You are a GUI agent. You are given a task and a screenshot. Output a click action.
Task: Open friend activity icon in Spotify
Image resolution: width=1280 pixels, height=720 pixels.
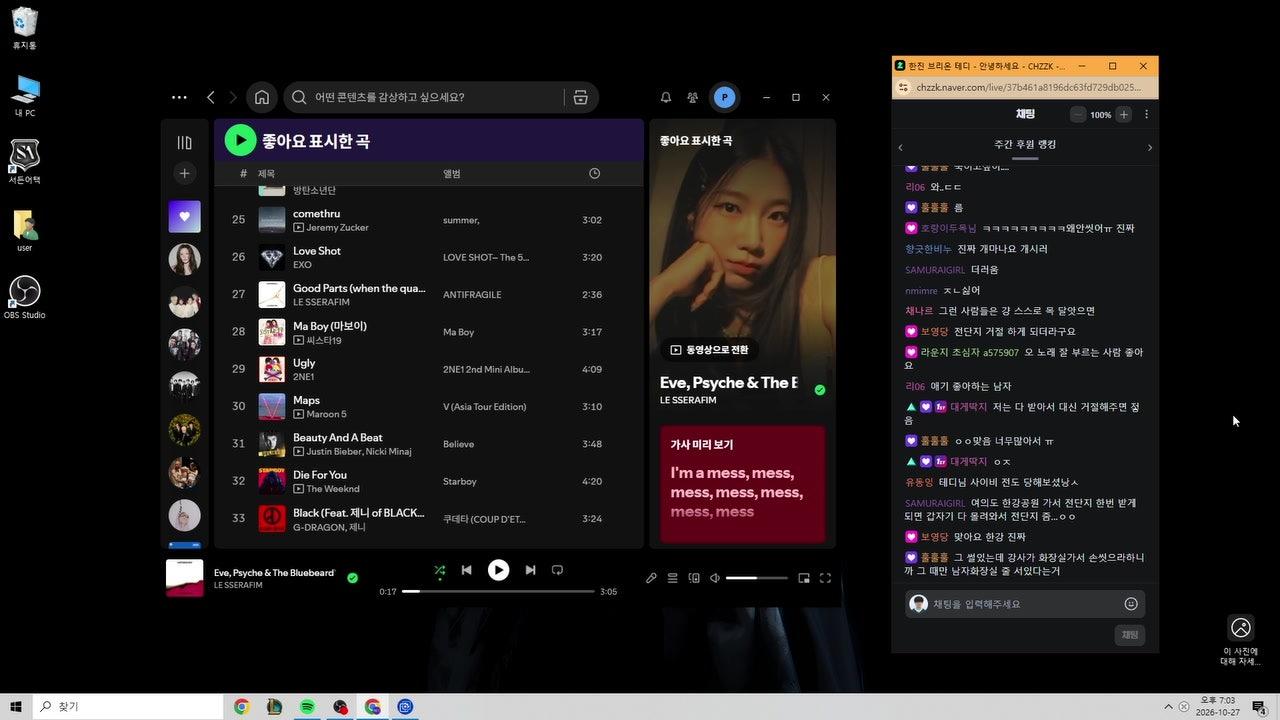click(x=692, y=97)
